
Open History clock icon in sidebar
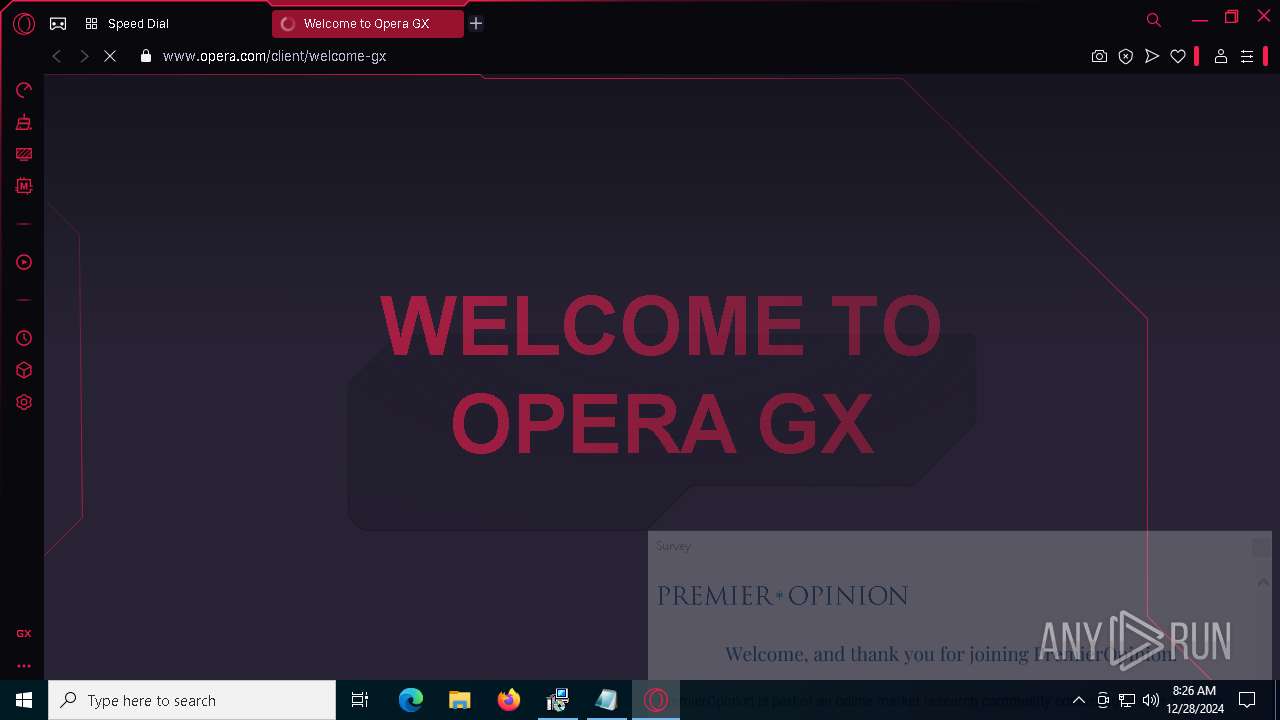pos(24,338)
